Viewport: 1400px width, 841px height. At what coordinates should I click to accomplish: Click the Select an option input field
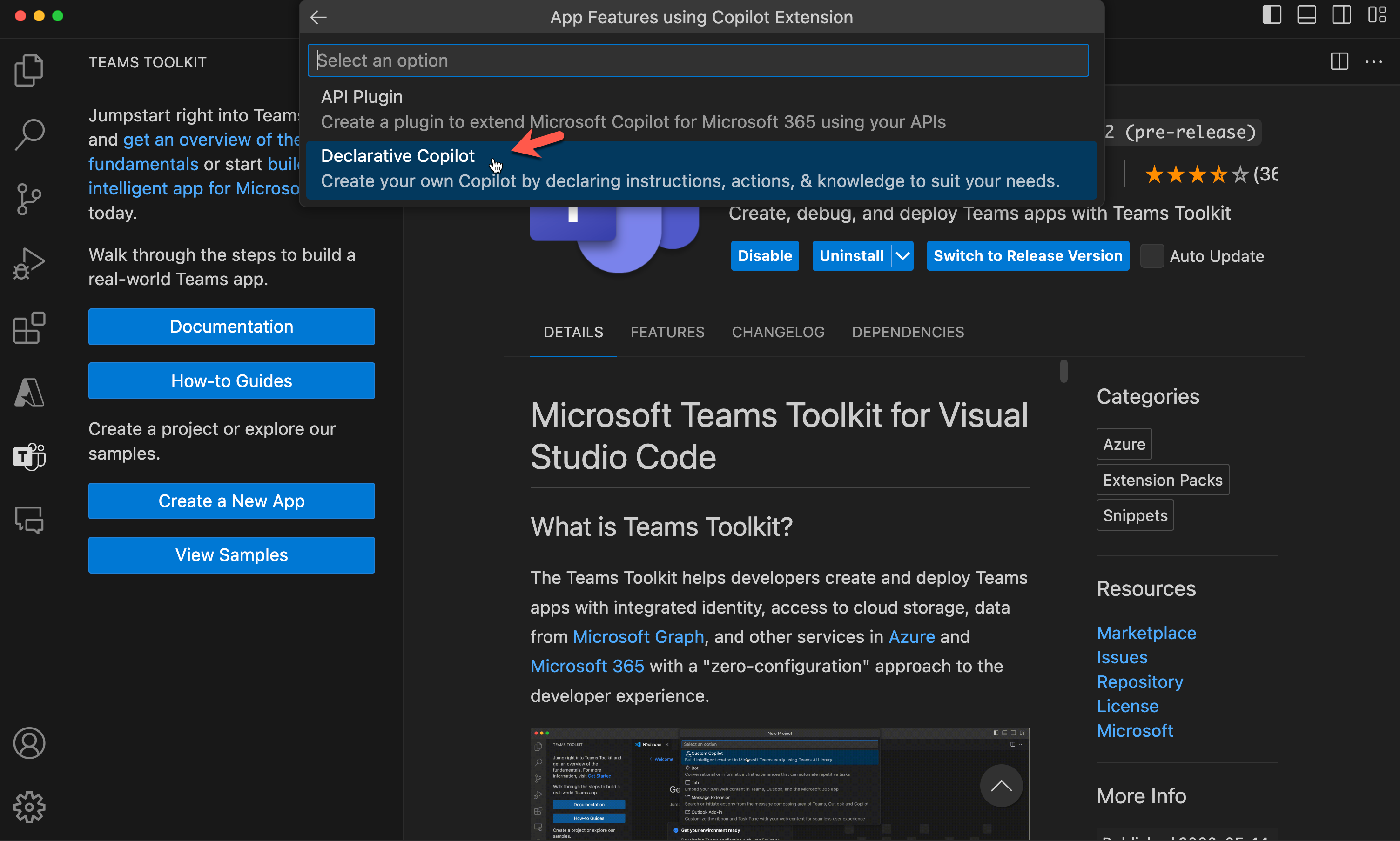[x=700, y=60]
